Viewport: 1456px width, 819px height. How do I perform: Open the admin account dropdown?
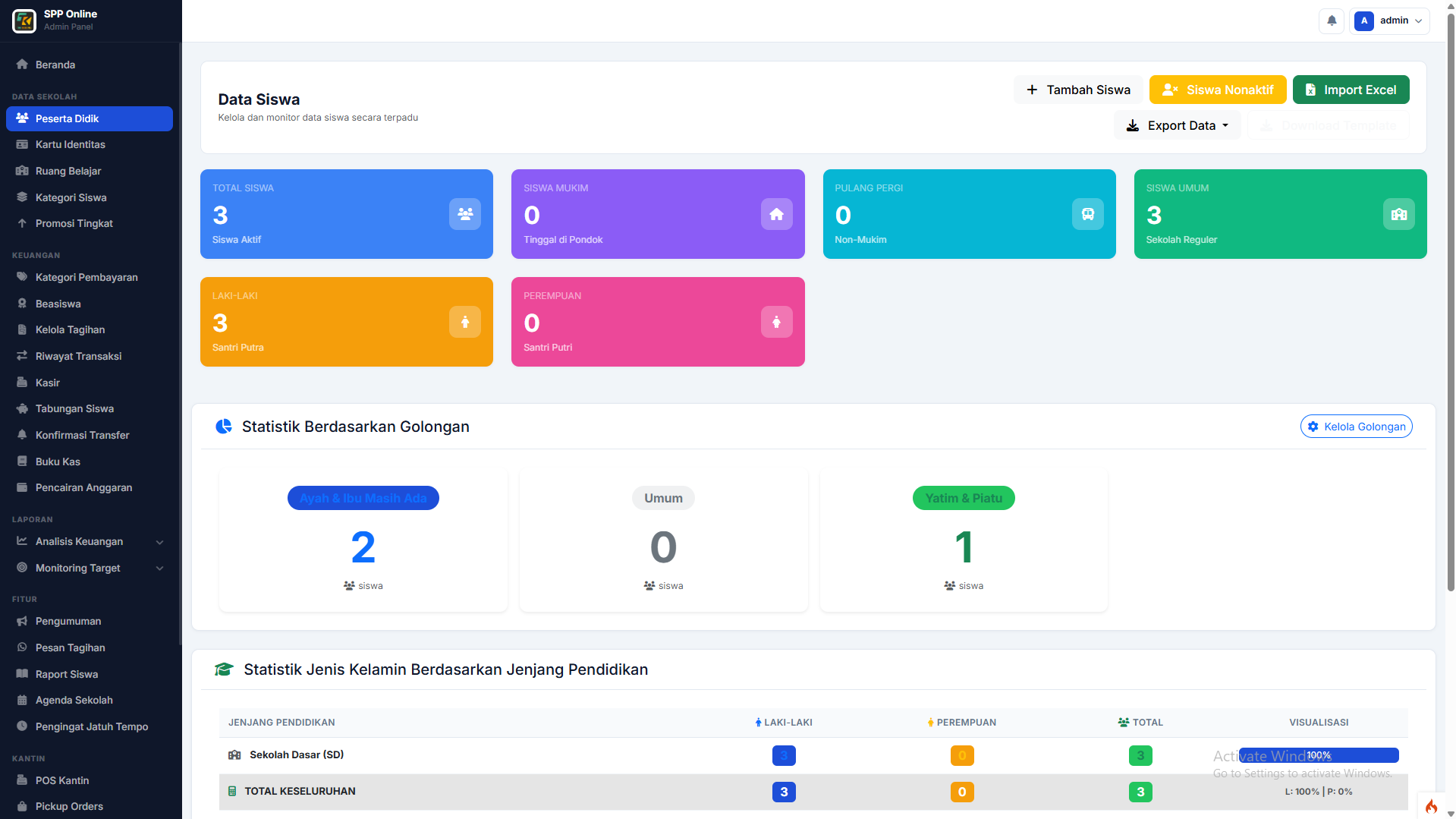tap(1390, 20)
